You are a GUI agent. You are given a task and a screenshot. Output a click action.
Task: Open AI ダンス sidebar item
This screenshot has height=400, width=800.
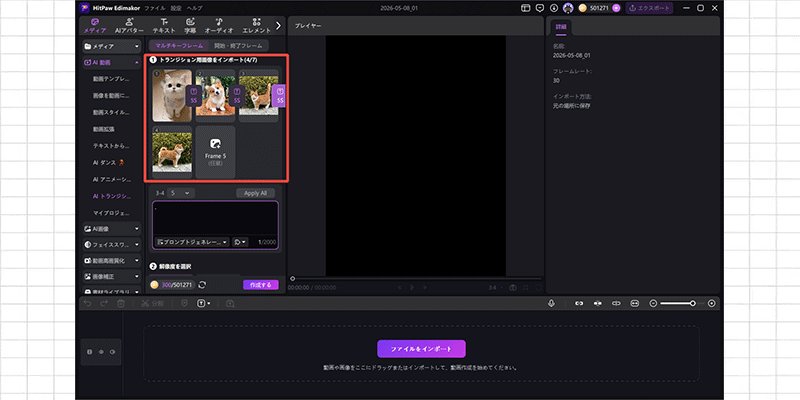[109, 162]
